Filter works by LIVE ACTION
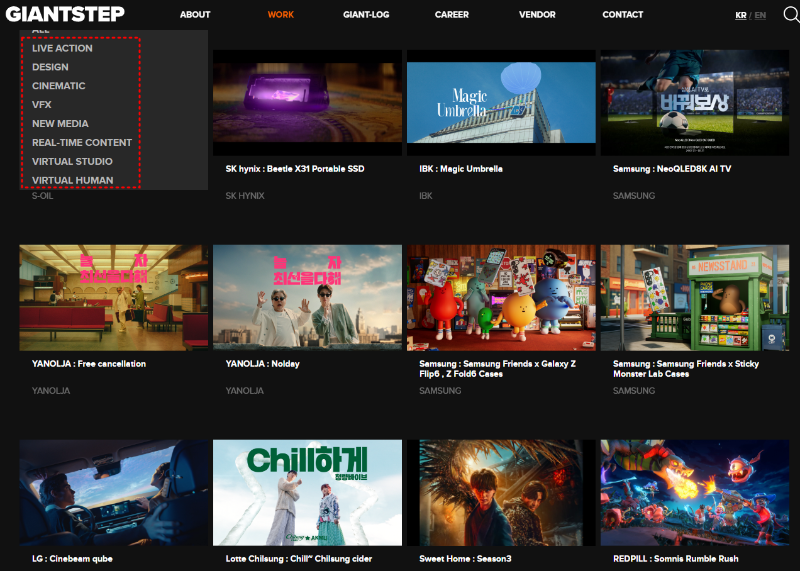 62,48
